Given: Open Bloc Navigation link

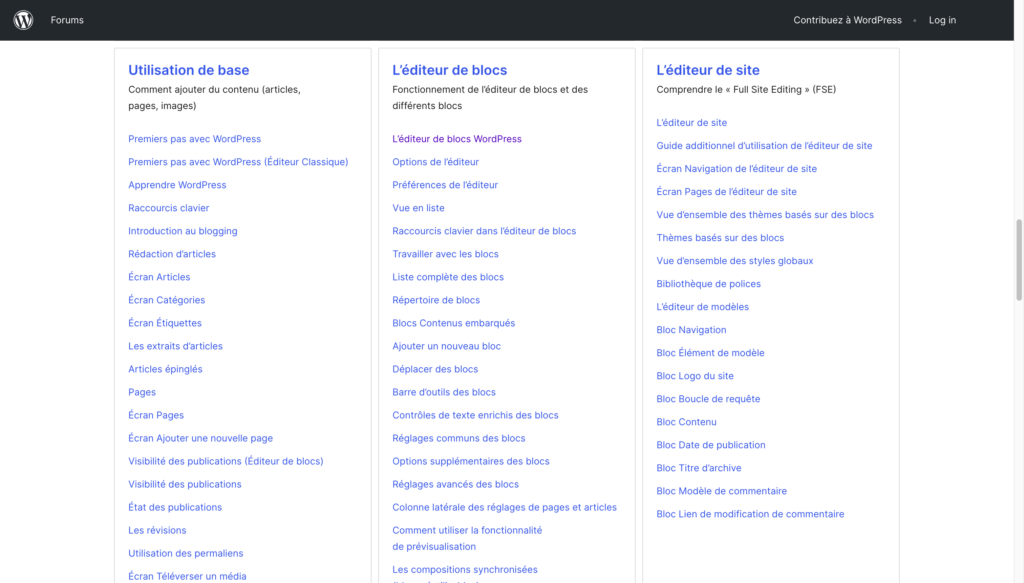Looking at the screenshot, I should pos(691,330).
